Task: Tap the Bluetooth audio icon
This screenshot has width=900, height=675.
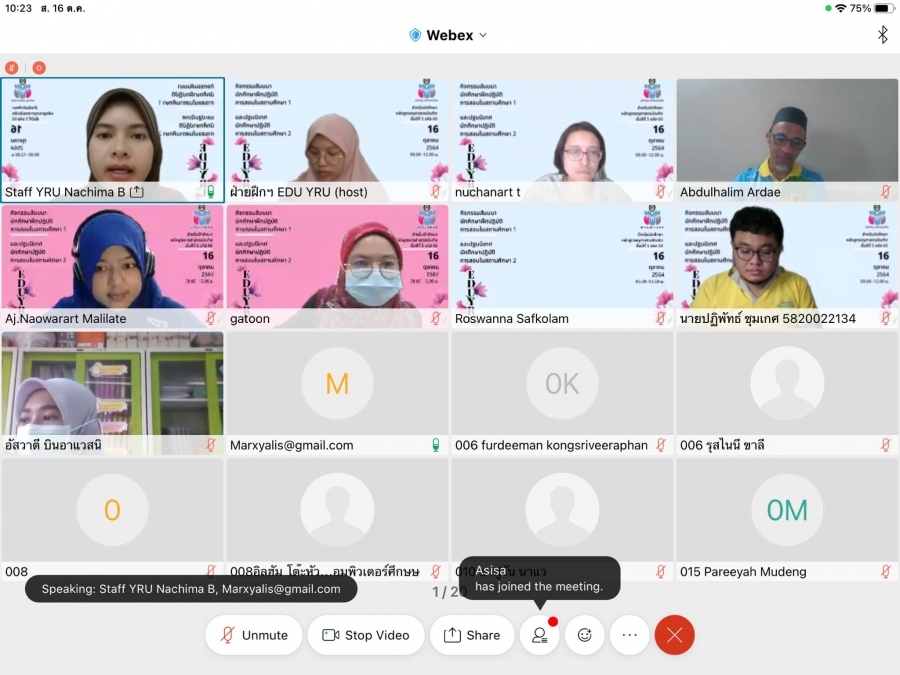Action: [x=882, y=35]
